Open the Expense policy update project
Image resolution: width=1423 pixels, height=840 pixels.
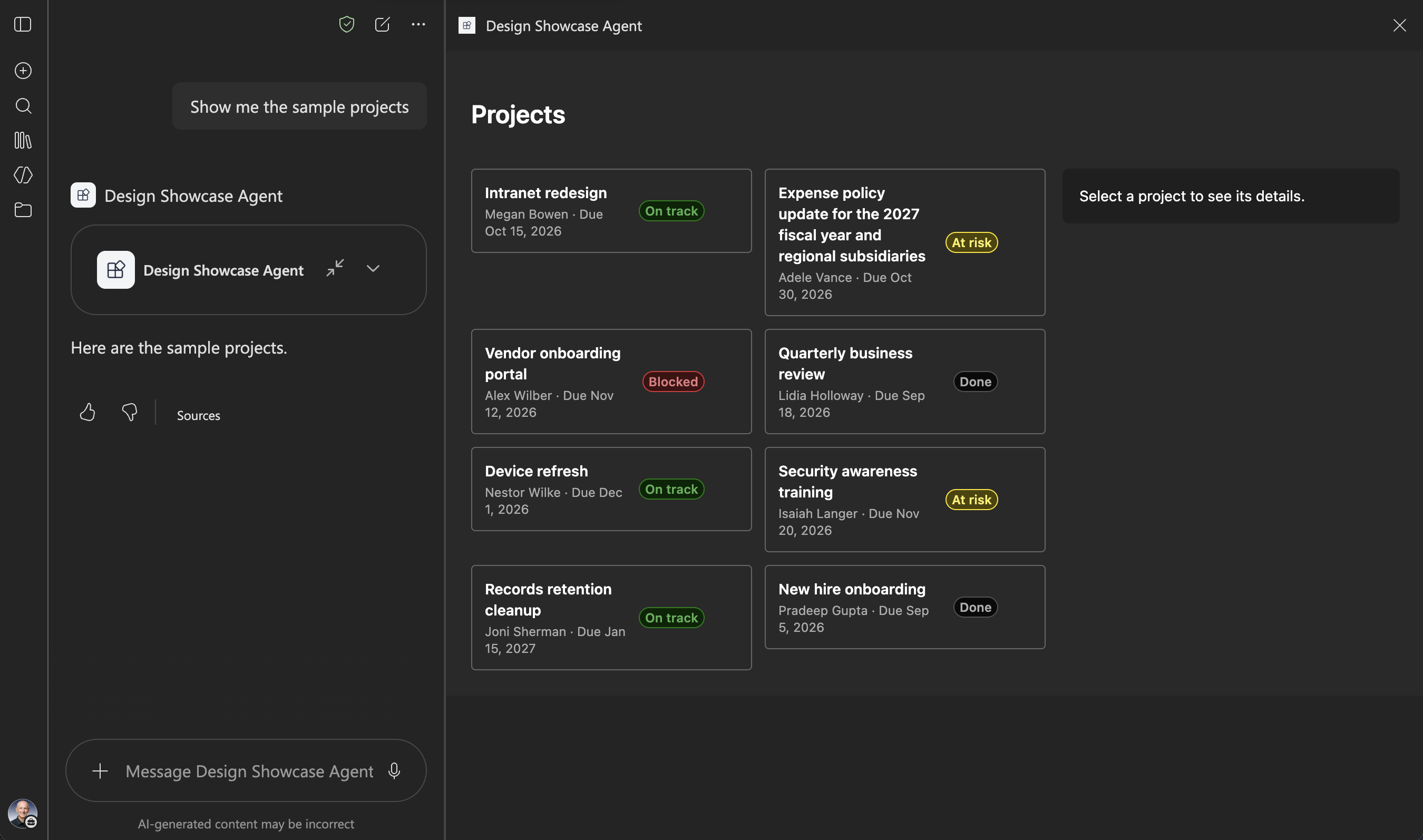click(904, 242)
